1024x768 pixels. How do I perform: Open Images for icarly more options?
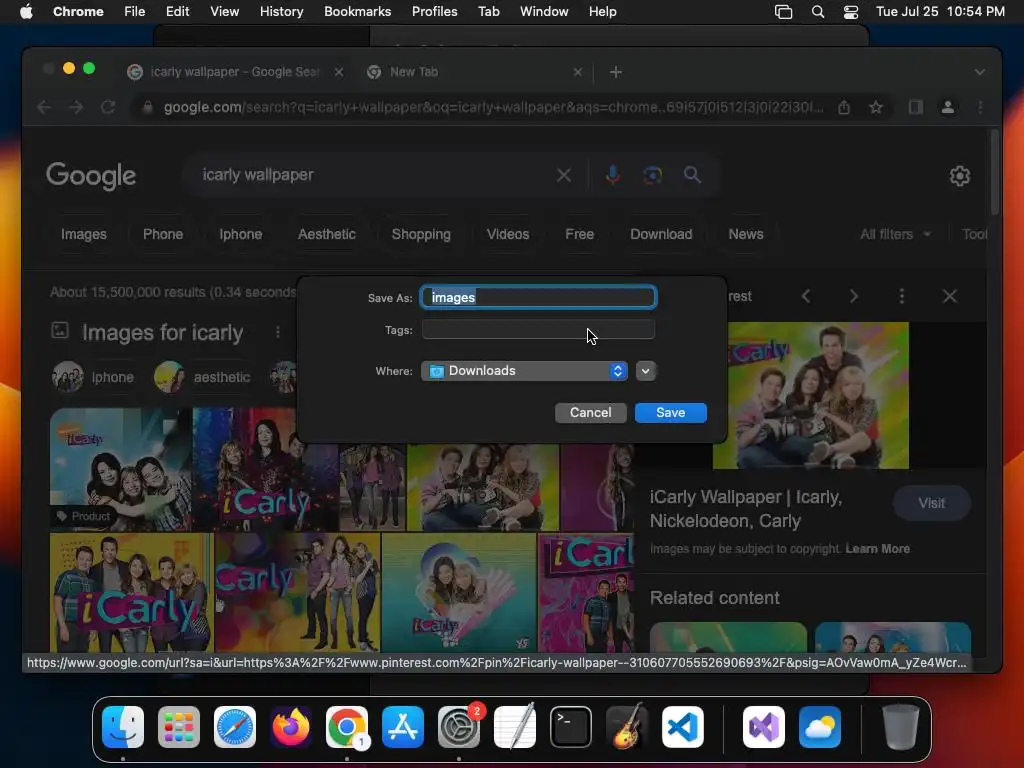coord(278,332)
